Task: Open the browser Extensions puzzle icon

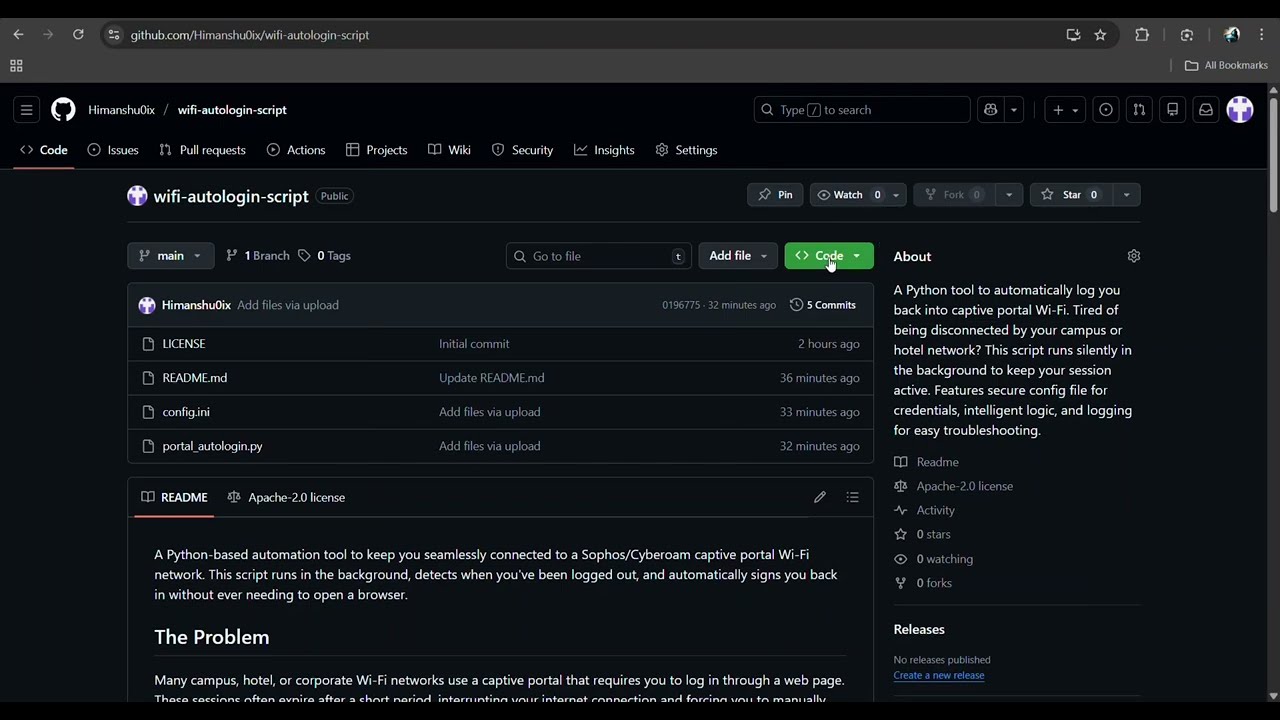Action: (x=1142, y=35)
